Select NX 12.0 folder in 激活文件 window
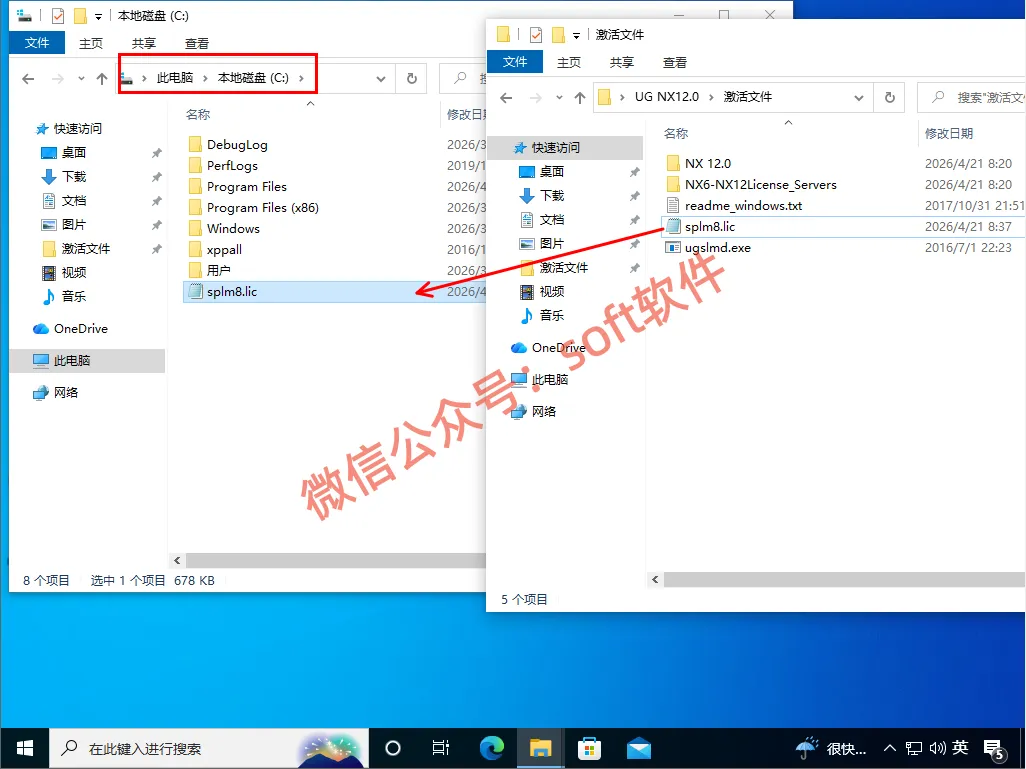This screenshot has width=1026, height=769. (707, 164)
